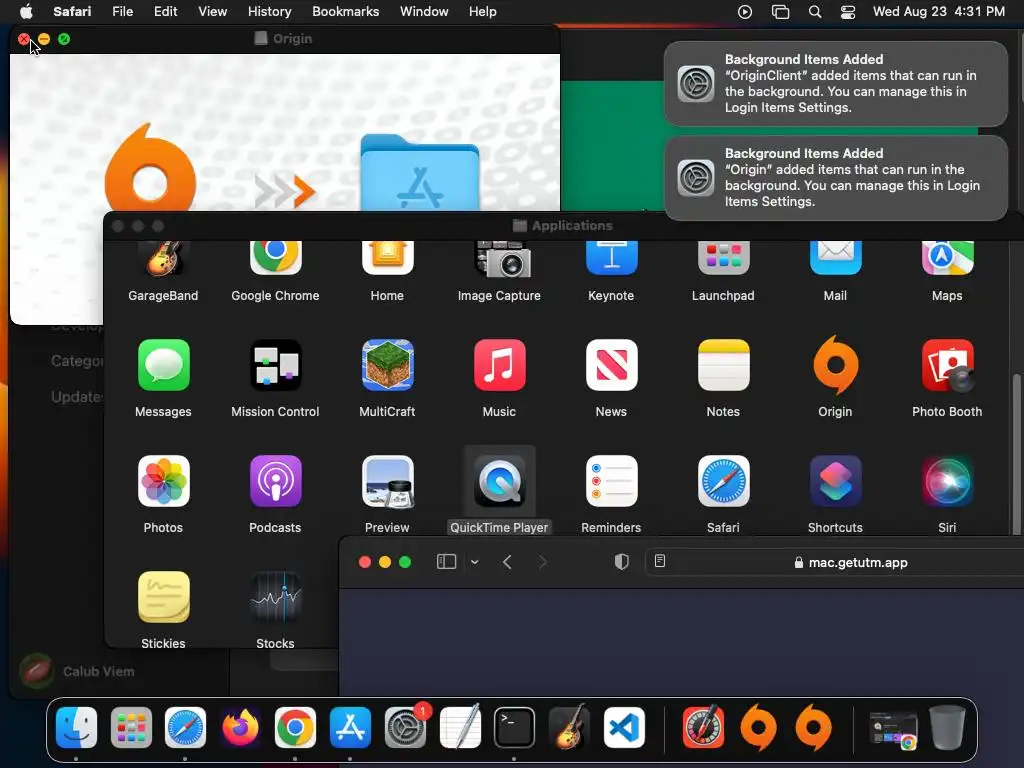Open the Shortcuts app icon
Image resolution: width=1024 pixels, height=768 pixels.
pos(835,481)
